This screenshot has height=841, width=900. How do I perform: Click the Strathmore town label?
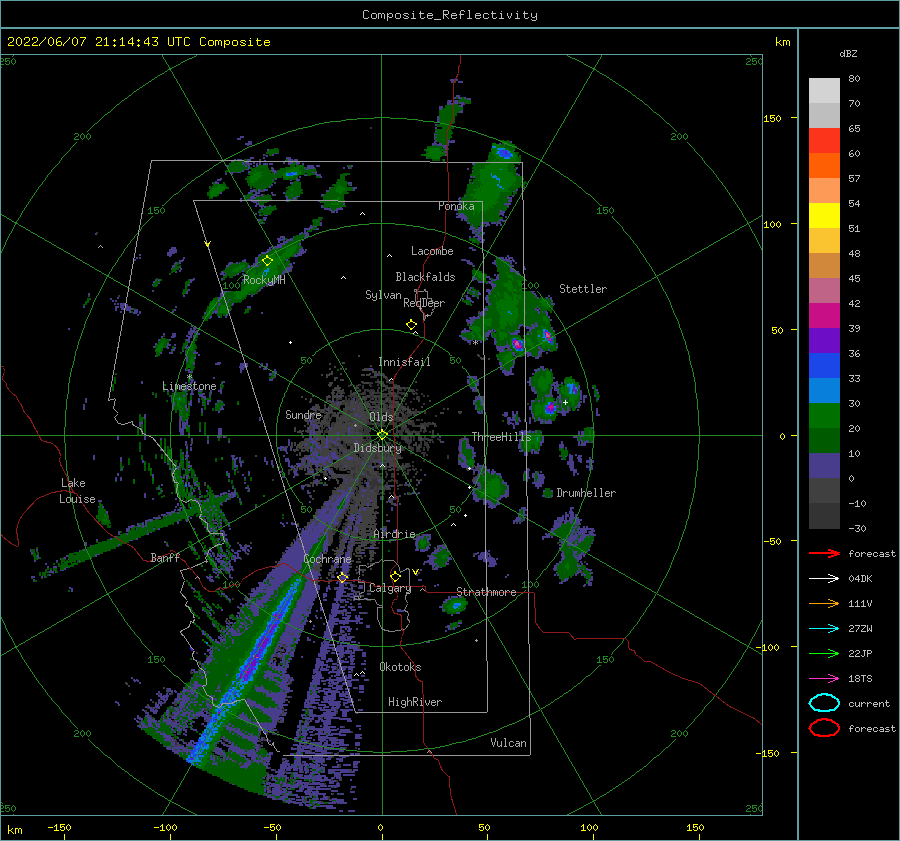coord(486,592)
